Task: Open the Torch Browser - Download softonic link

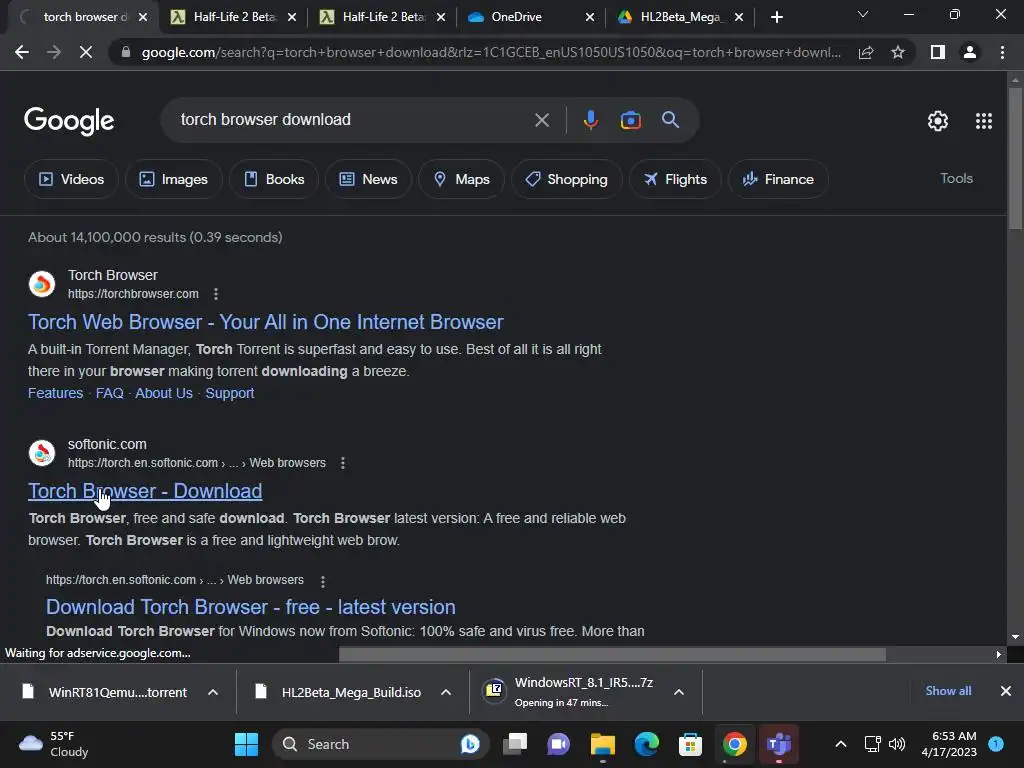Action: 145,491
